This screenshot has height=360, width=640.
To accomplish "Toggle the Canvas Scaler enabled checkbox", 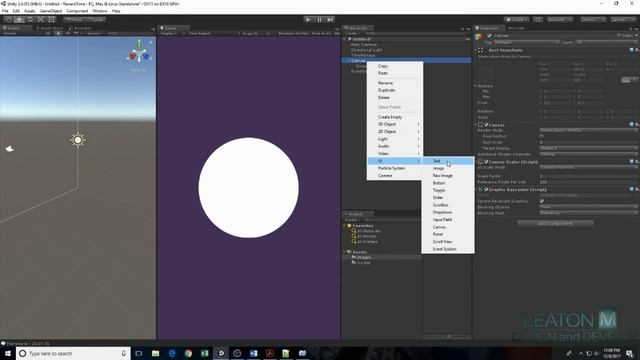I will tap(486, 162).
